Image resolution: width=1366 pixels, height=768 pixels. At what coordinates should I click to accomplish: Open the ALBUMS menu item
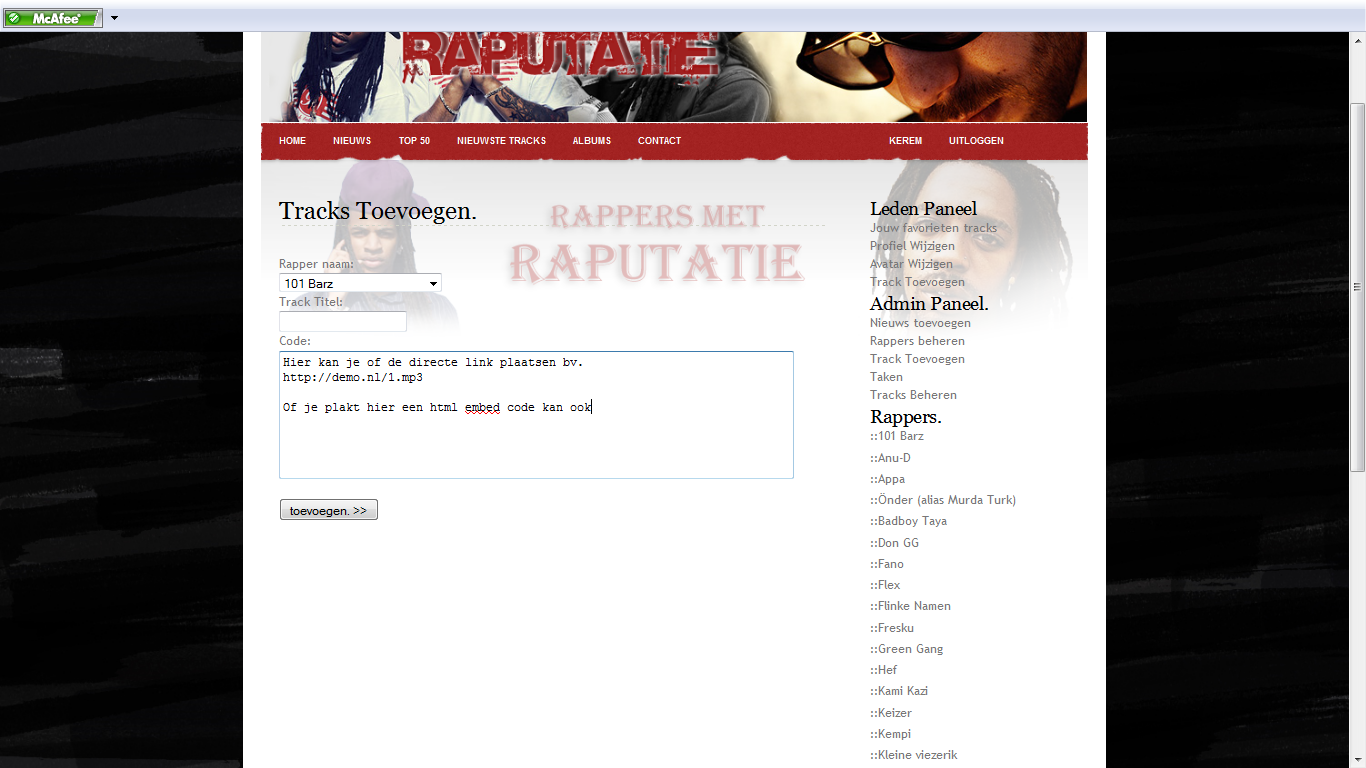(592, 141)
